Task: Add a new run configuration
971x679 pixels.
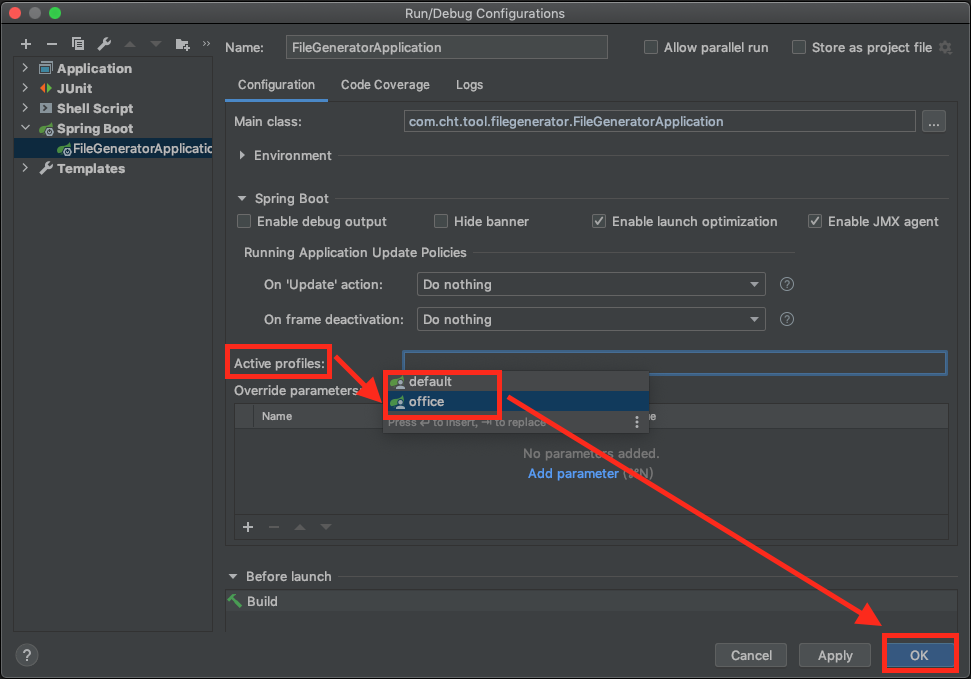Action: tap(25, 44)
